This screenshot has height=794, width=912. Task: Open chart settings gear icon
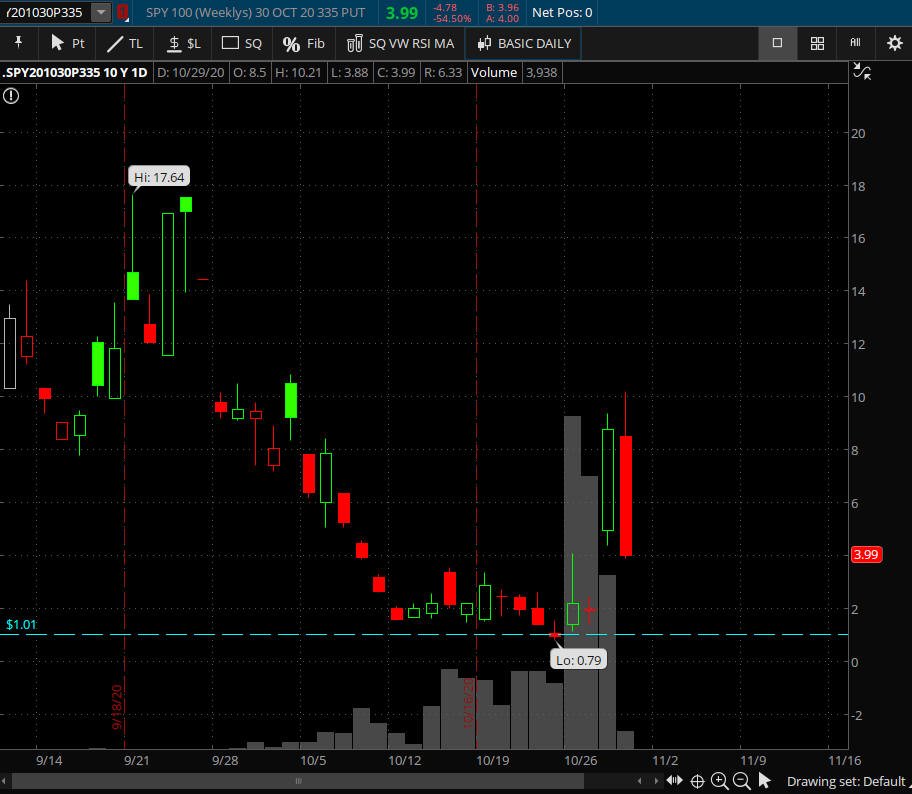click(894, 43)
